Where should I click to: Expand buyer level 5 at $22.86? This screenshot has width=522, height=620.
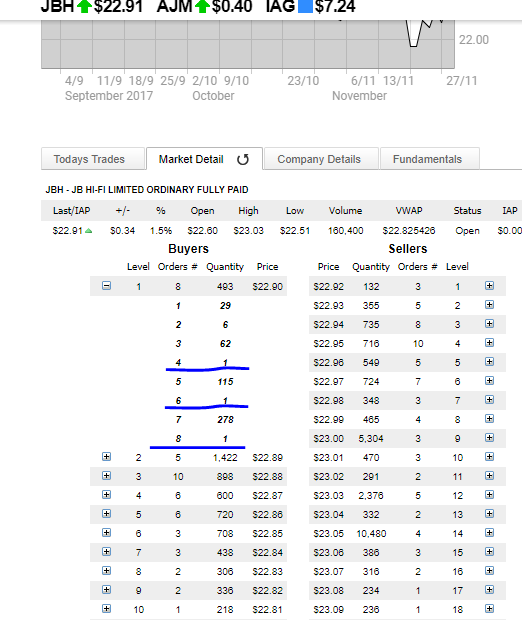[106, 514]
